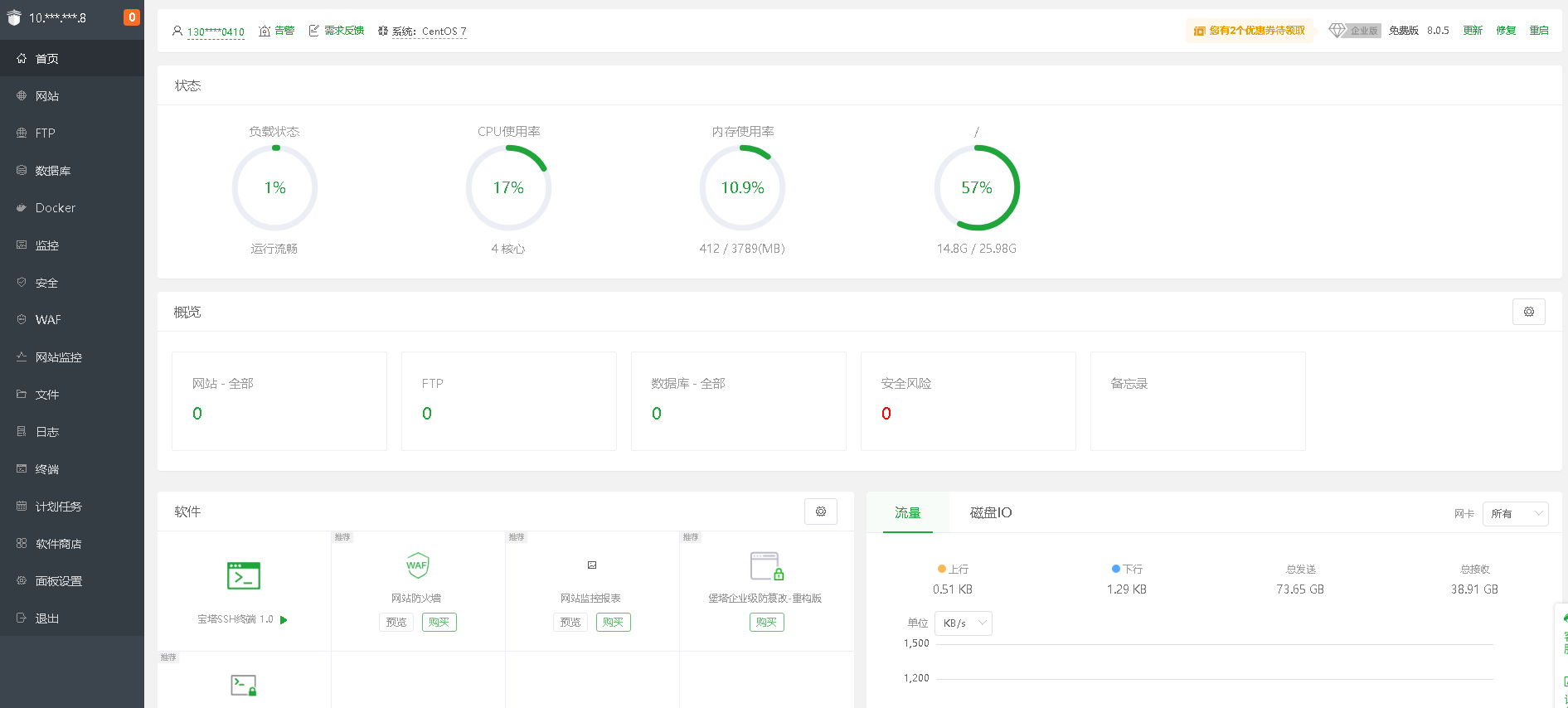This screenshot has height=708, width=1568.
Task: Click the orange message count badge
Action: (x=131, y=17)
